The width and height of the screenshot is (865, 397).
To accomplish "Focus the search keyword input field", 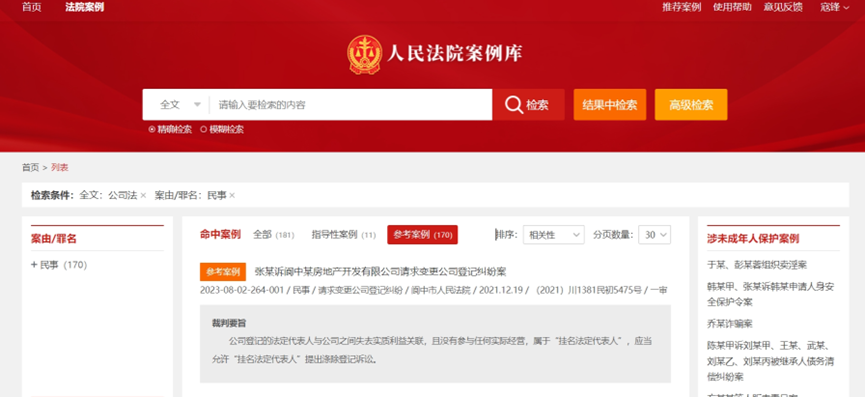I will pyautogui.click(x=351, y=105).
